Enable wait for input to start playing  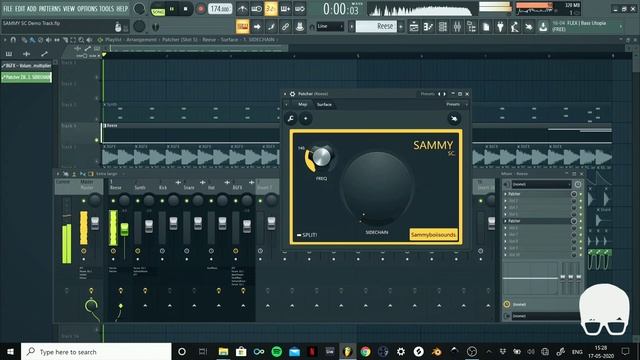coord(257,9)
